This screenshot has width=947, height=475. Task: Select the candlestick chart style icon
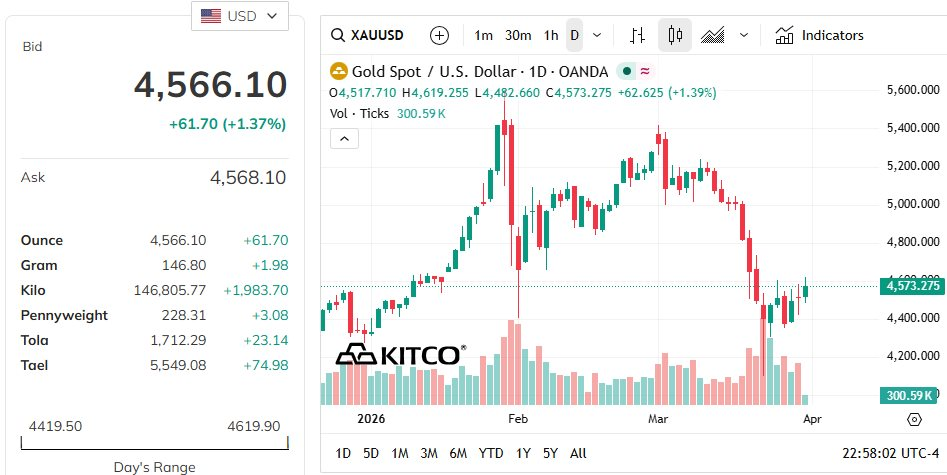675,35
